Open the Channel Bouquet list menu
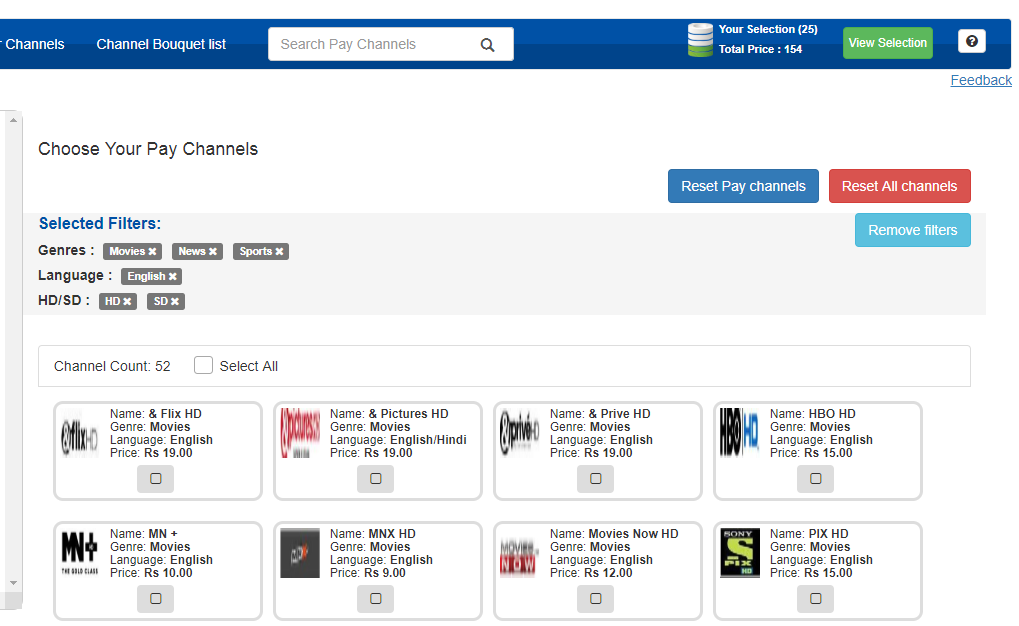The width and height of the screenshot is (1019, 626). point(161,44)
